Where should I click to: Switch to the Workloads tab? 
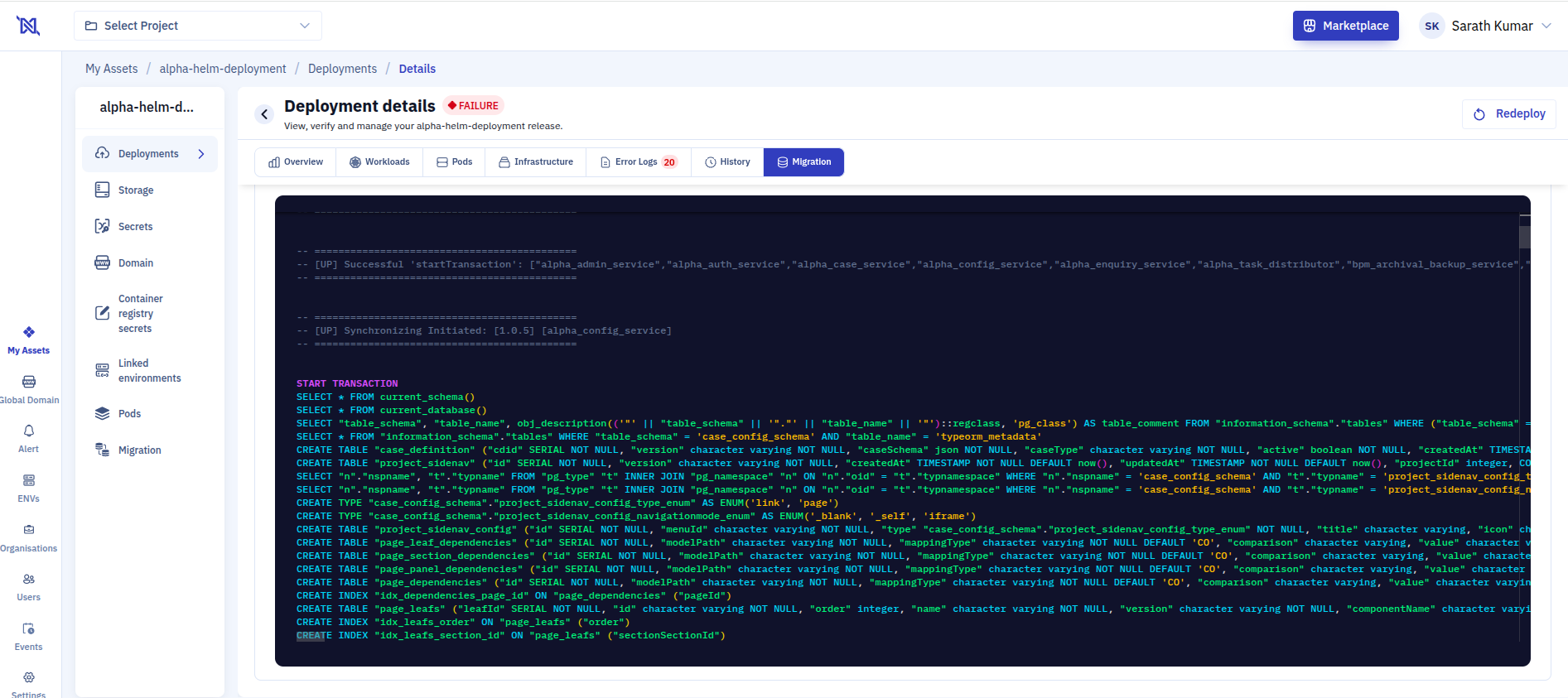(379, 162)
